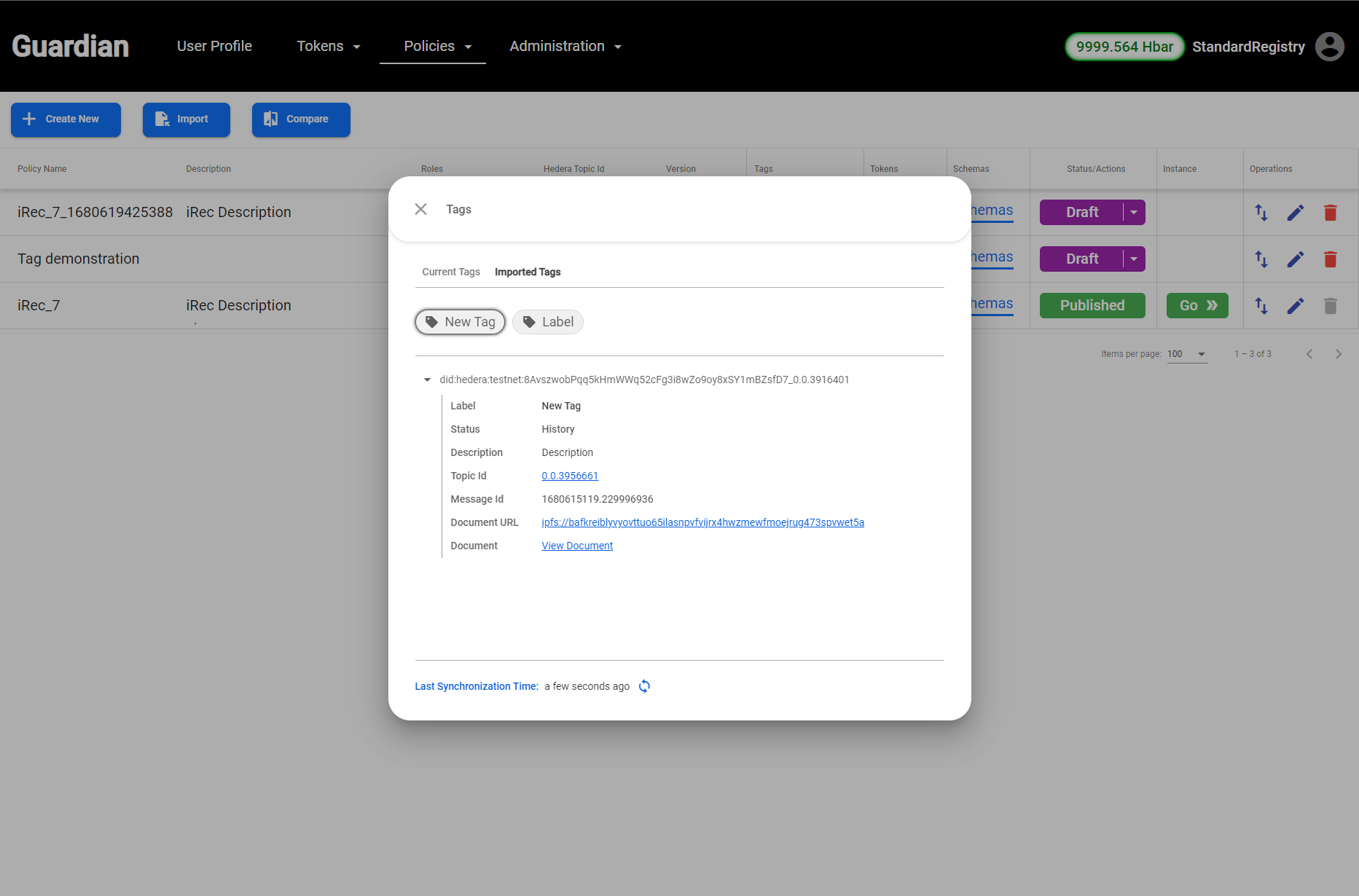Go to User Profile

coord(214,47)
